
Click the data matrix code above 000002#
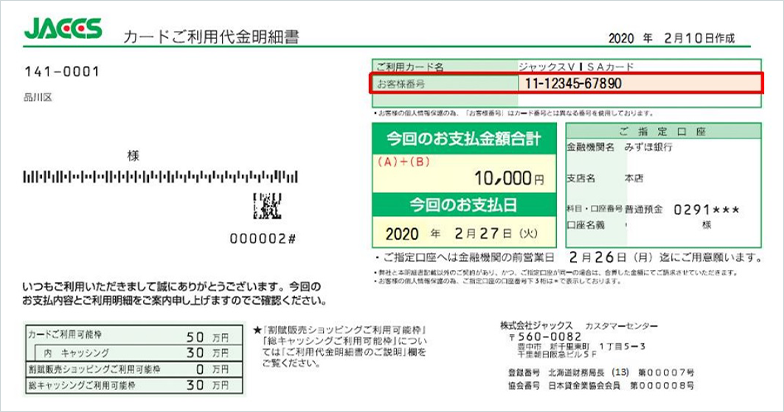click(x=268, y=206)
